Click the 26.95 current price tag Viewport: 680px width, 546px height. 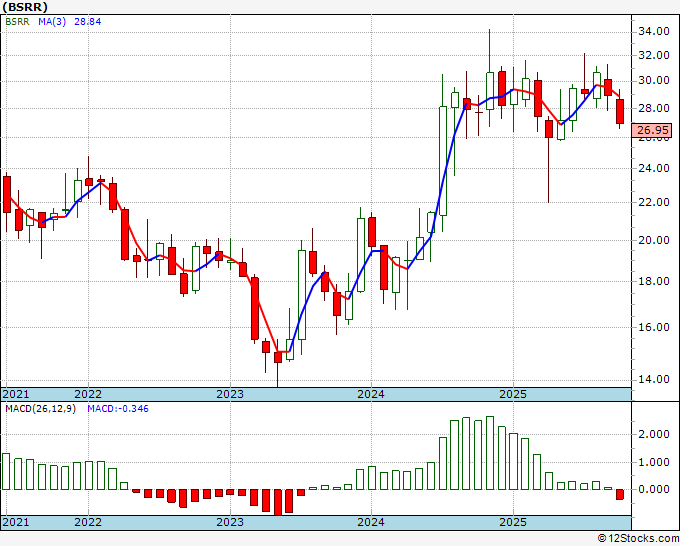(652, 130)
